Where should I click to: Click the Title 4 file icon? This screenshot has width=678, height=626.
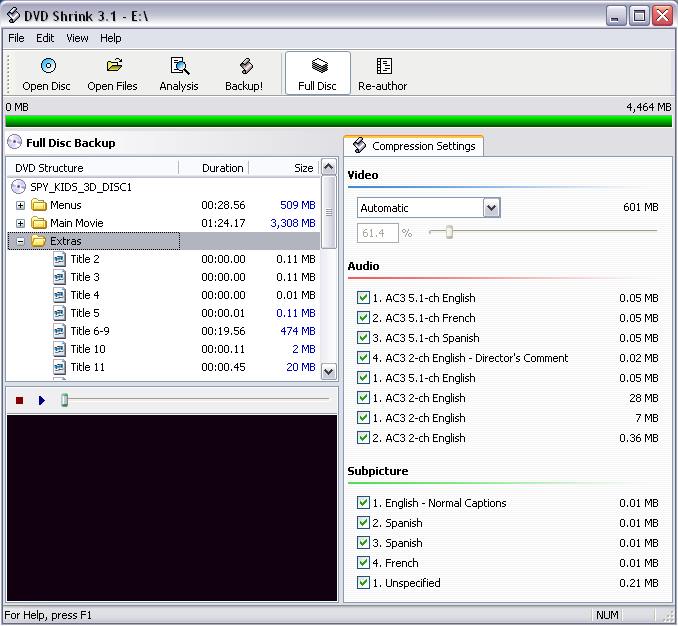coord(59,295)
